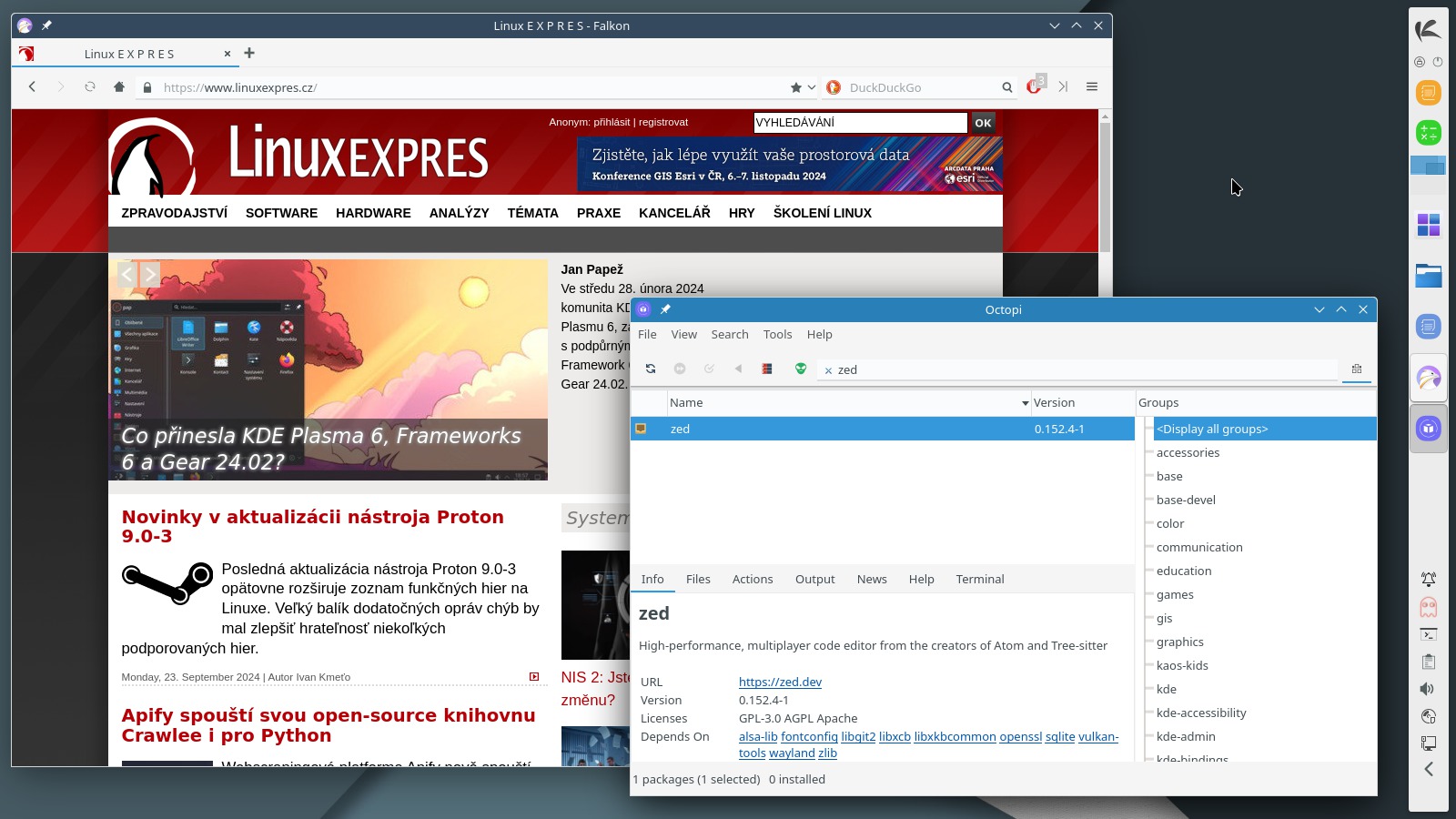Click Falkon's back navigation arrow
This screenshot has width=1456, height=819.
[x=32, y=87]
